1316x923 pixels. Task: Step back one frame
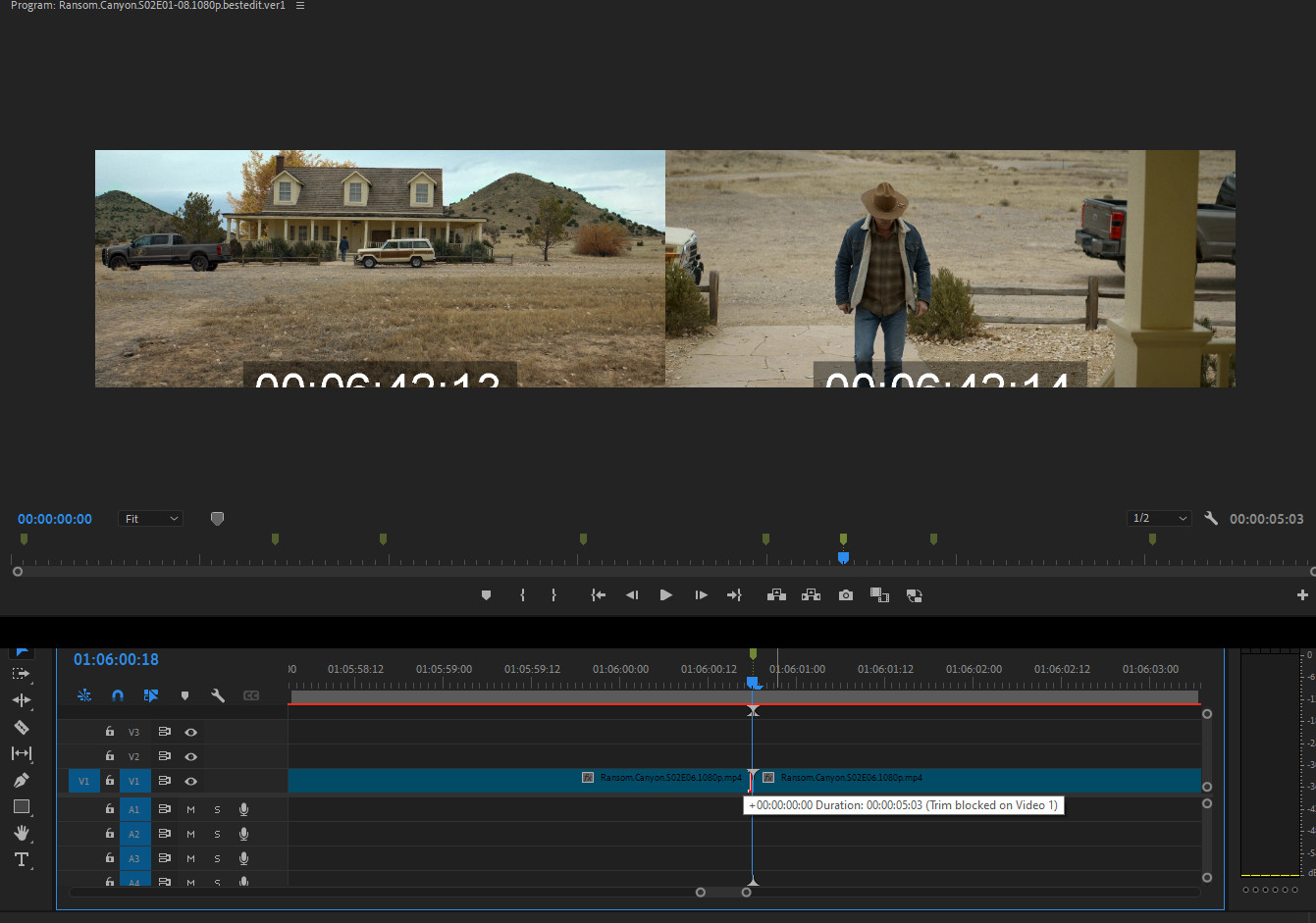click(632, 595)
